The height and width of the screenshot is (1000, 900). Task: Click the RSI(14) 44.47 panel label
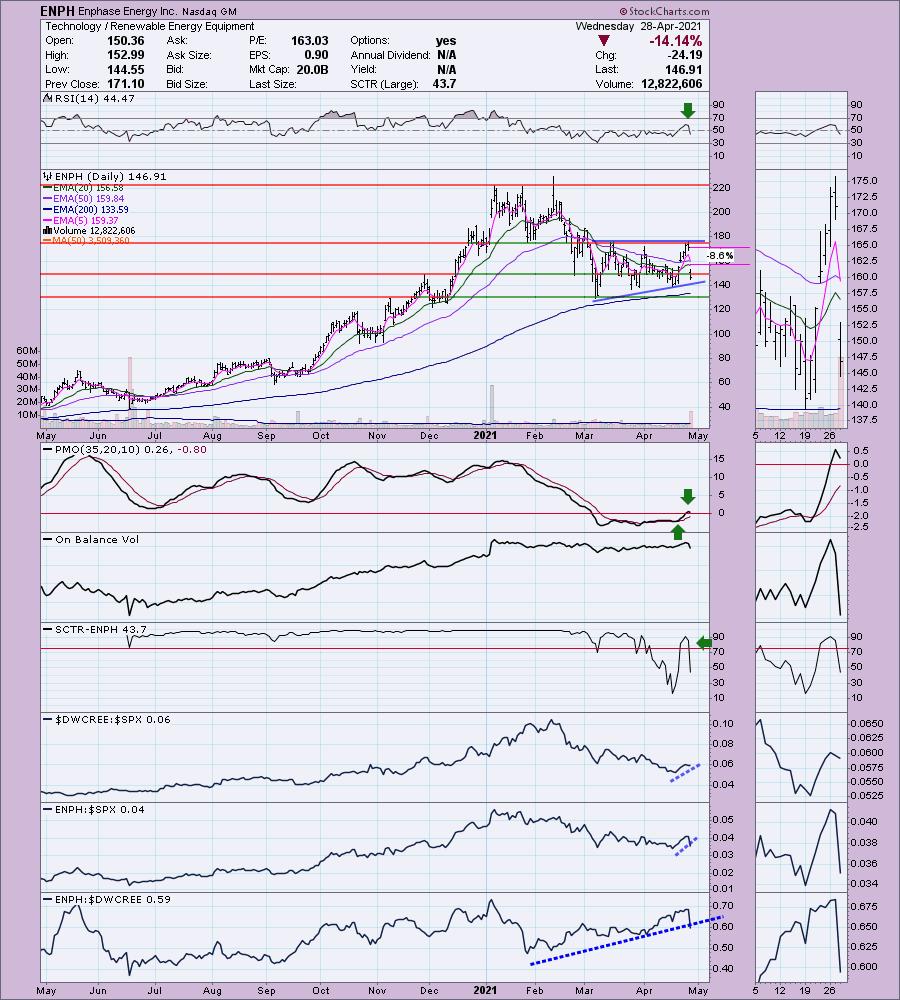coord(94,99)
